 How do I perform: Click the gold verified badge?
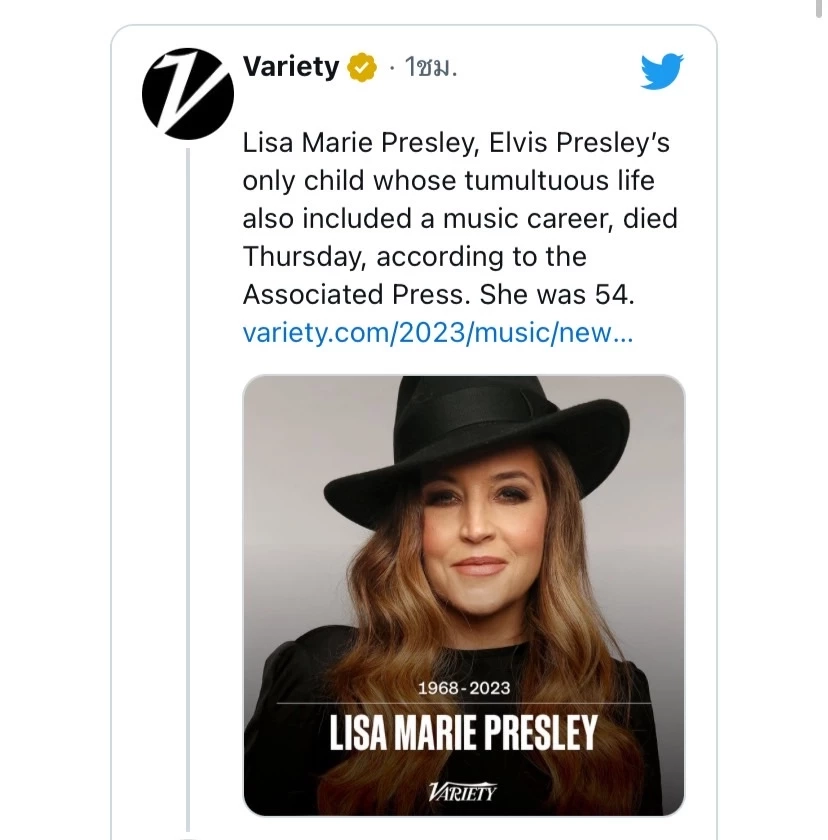361,68
